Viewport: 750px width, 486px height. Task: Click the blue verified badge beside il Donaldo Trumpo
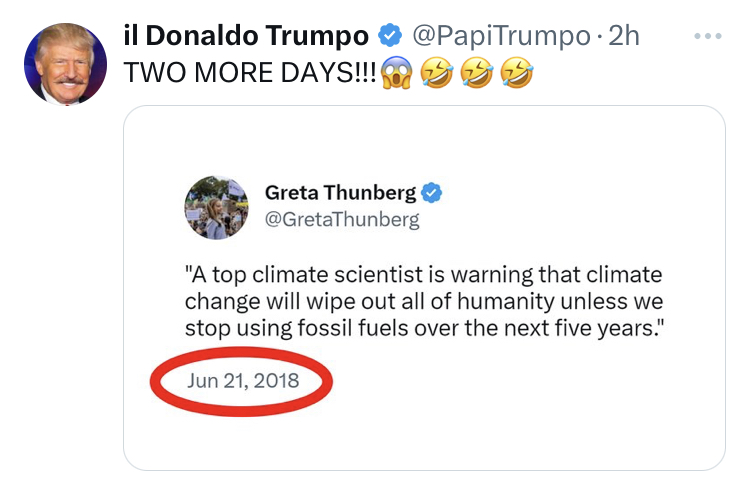[x=389, y=36]
